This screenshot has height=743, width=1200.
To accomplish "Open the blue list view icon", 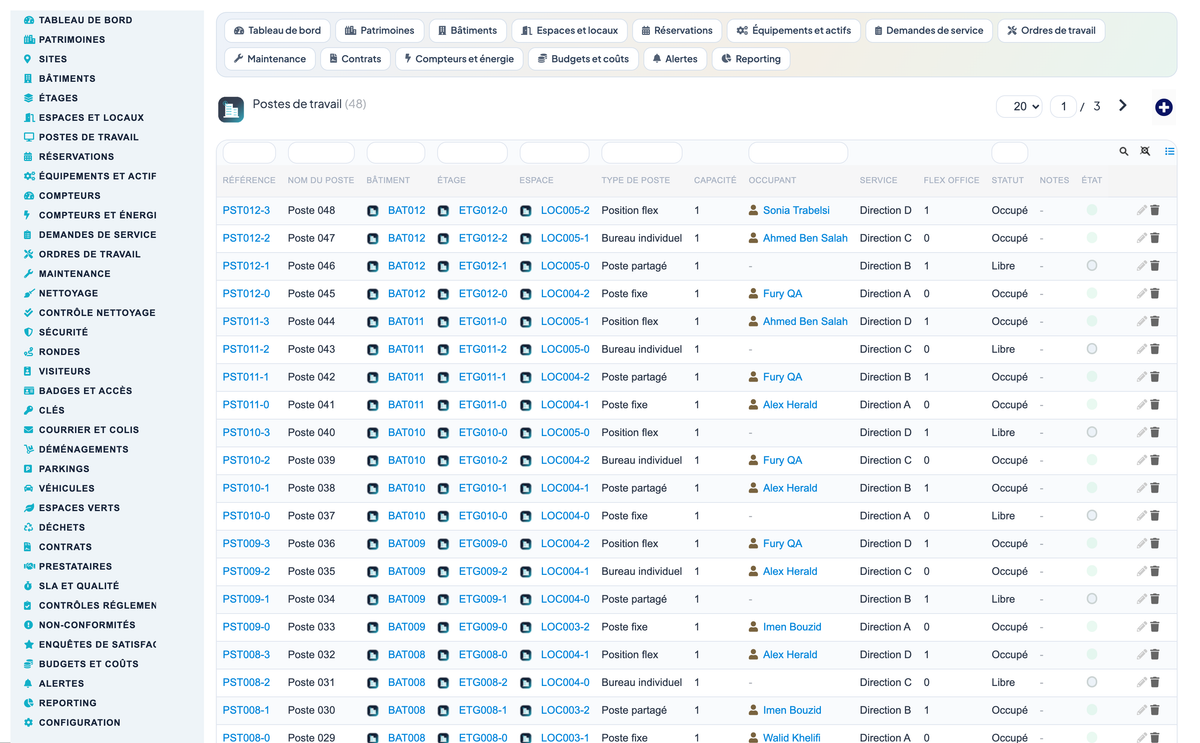I will [x=1169, y=152].
